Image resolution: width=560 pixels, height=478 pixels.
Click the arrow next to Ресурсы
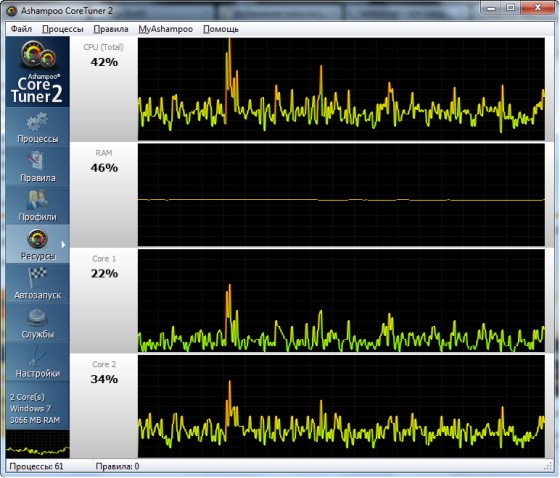[x=63, y=245]
